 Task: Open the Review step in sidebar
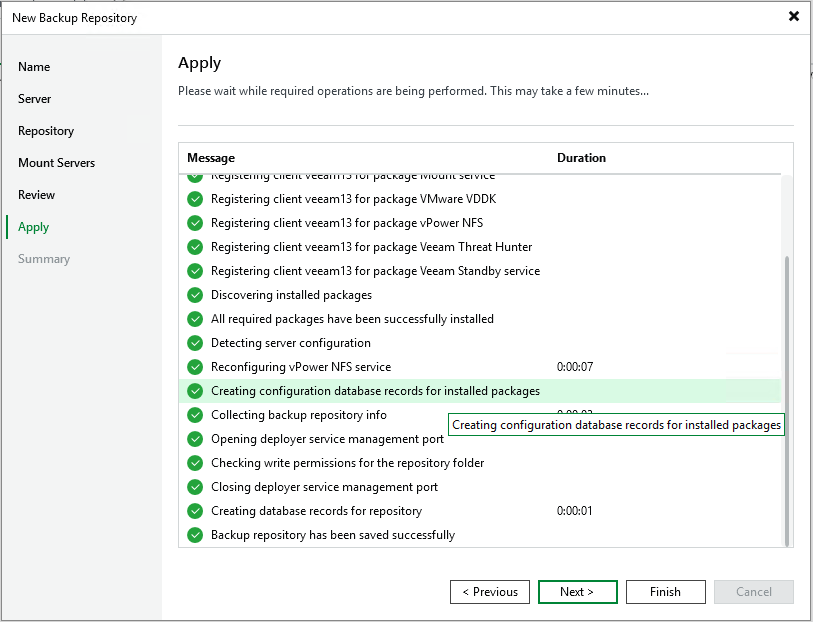click(37, 195)
